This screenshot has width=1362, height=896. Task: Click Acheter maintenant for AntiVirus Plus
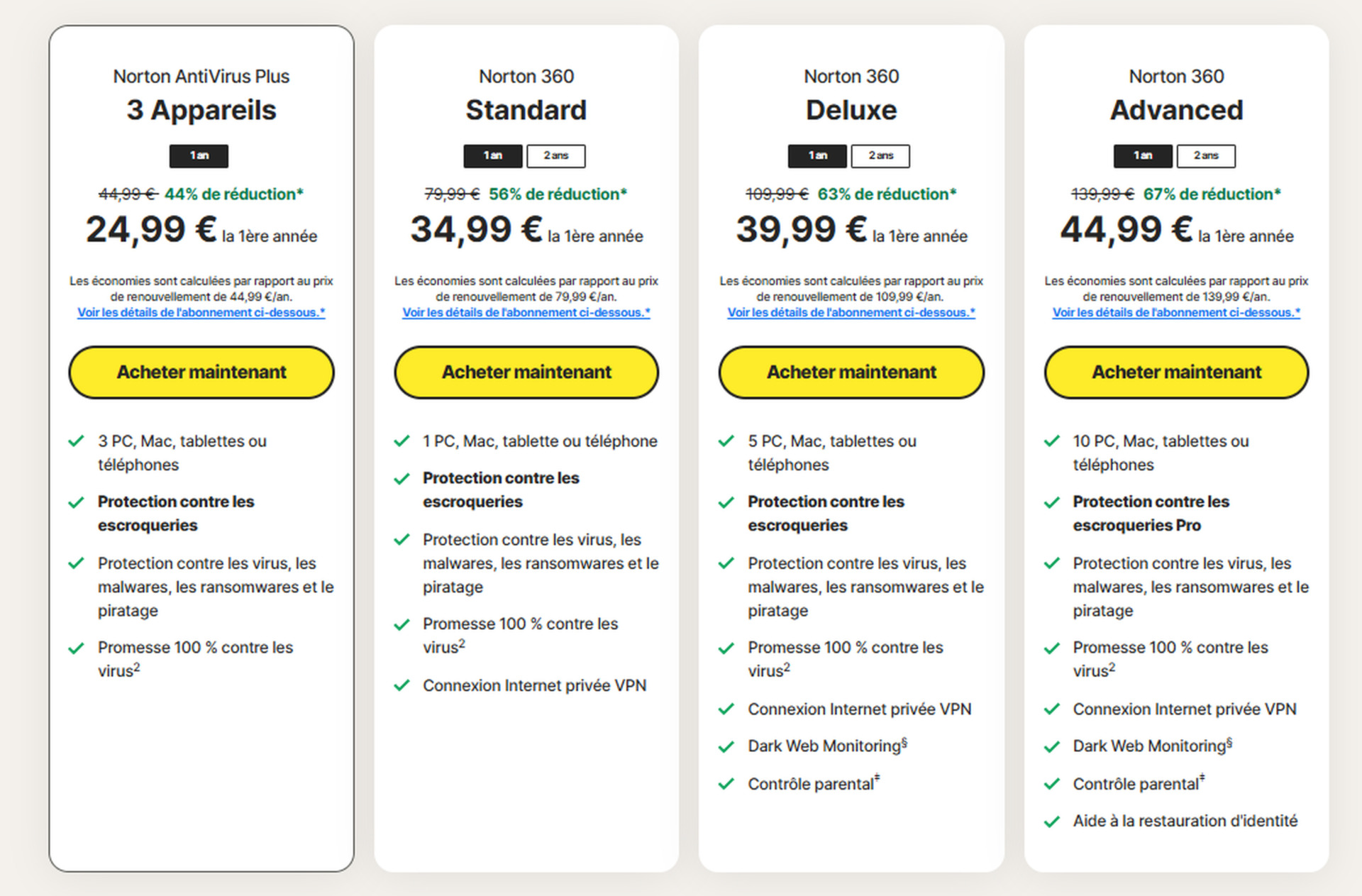(201, 372)
